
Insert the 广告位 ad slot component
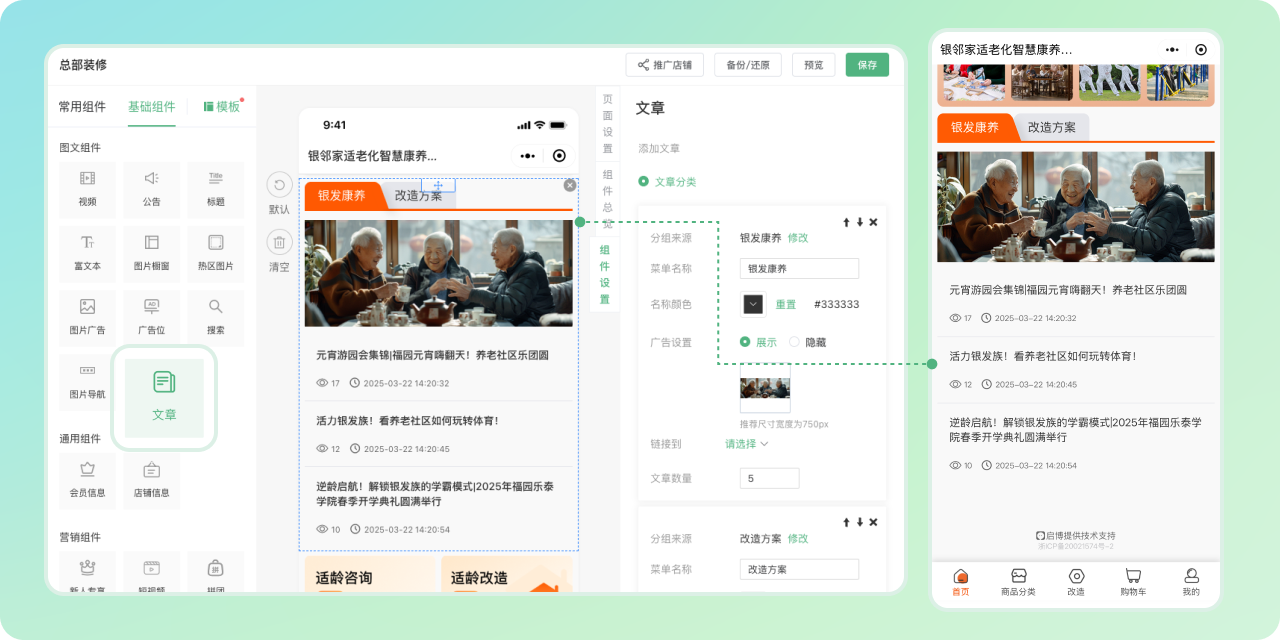coord(151,318)
